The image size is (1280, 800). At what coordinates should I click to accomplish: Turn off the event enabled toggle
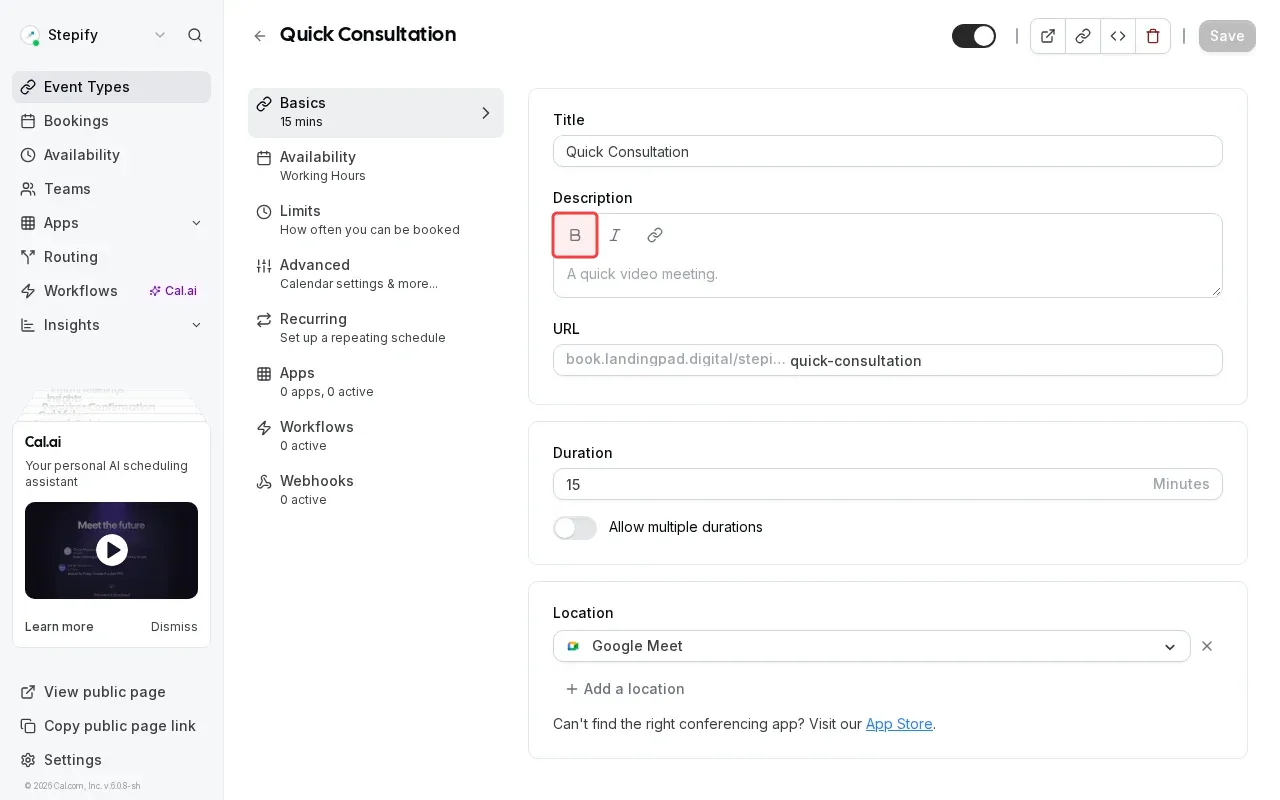click(973, 36)
